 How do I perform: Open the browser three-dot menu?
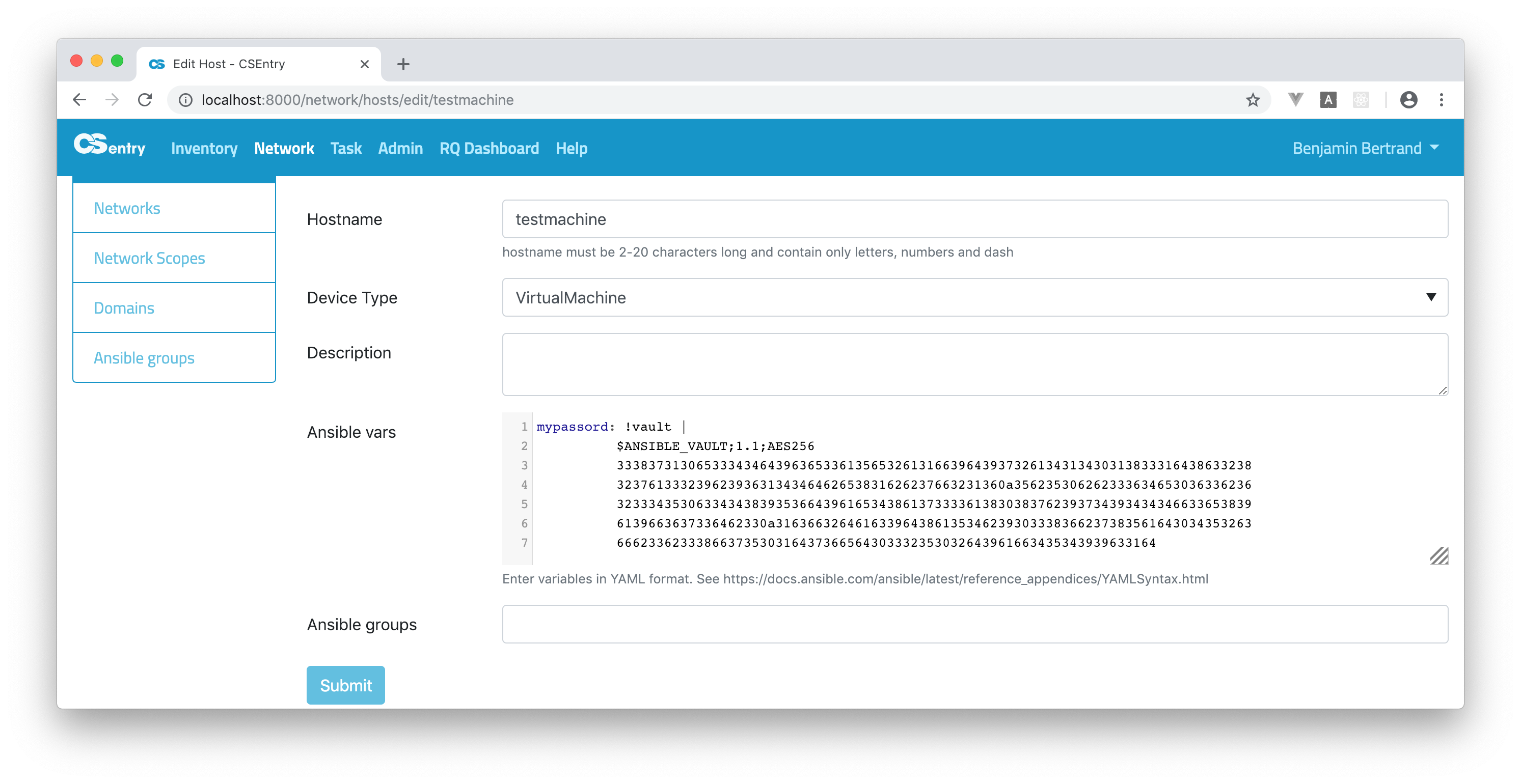click(1442, 100)
